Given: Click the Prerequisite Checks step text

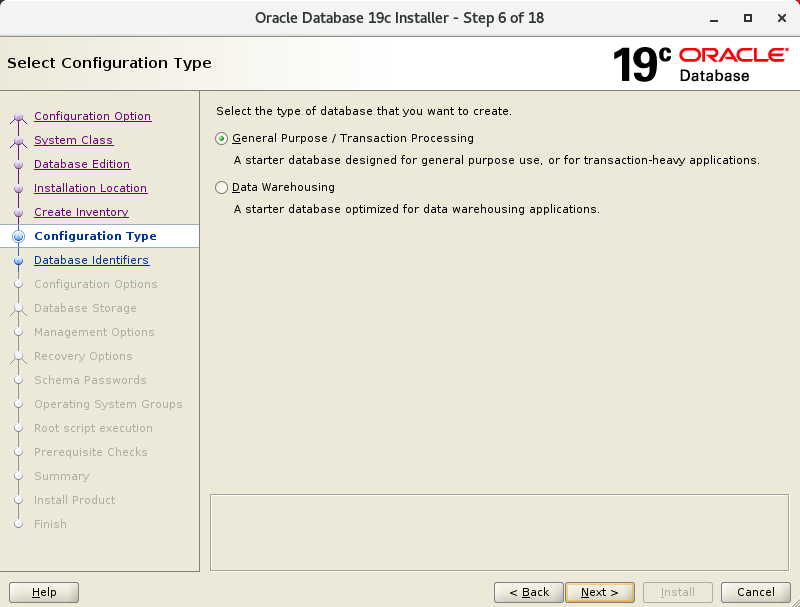Looking at the screenshot, I should coord(91,452).
